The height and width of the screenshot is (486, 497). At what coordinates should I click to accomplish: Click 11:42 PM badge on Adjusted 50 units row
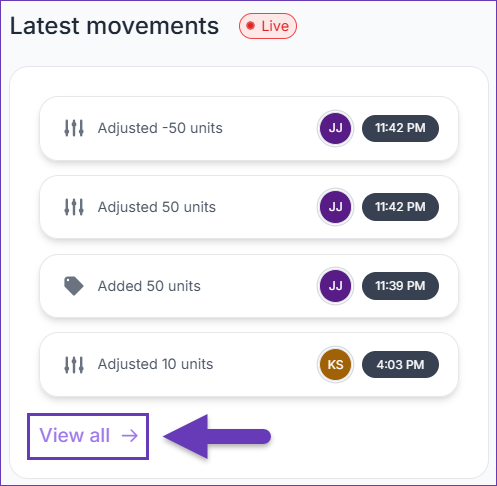coord(400,207)
